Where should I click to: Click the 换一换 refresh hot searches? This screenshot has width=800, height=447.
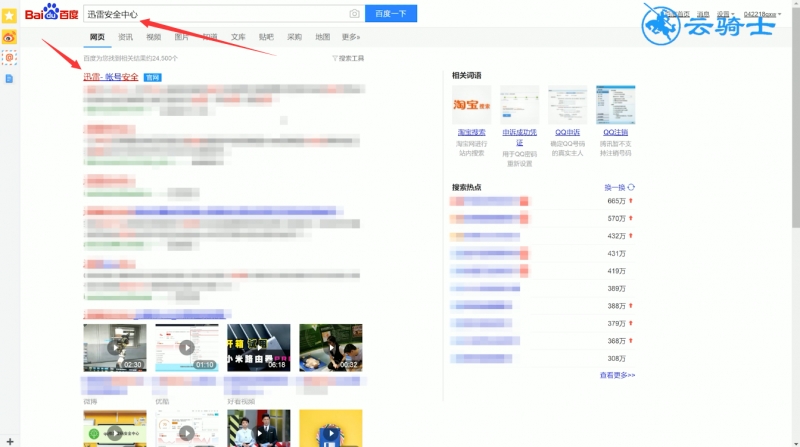(x=619, y=187)
